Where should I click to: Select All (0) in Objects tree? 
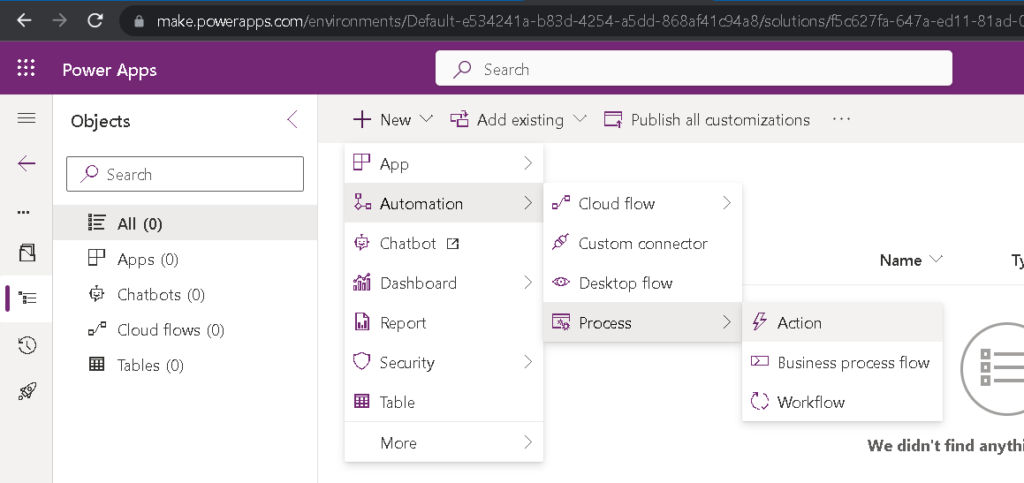[185, 223]
